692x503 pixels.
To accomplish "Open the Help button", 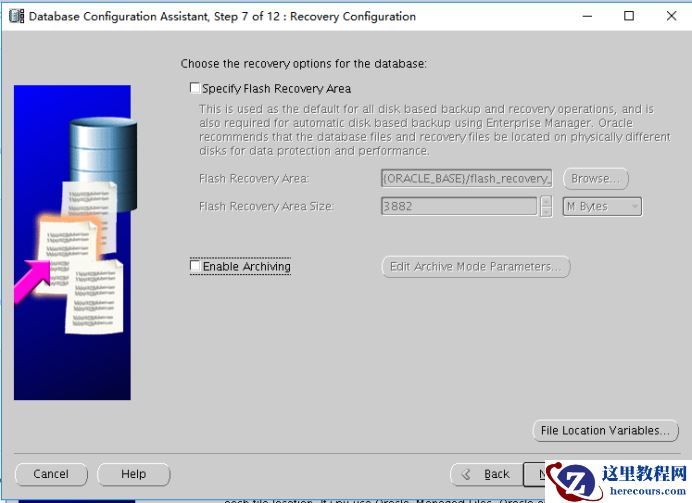I will 133,474.
